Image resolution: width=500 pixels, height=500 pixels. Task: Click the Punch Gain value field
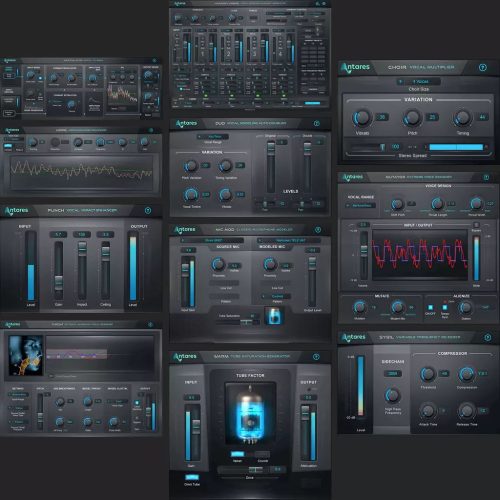point(58,235)
